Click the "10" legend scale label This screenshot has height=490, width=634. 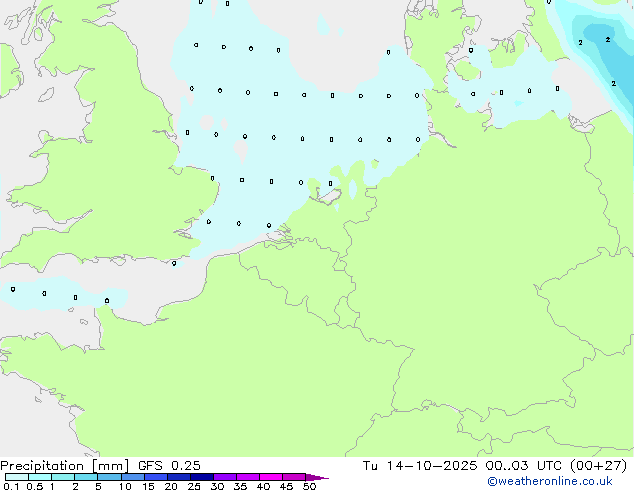tap(125, 486)
